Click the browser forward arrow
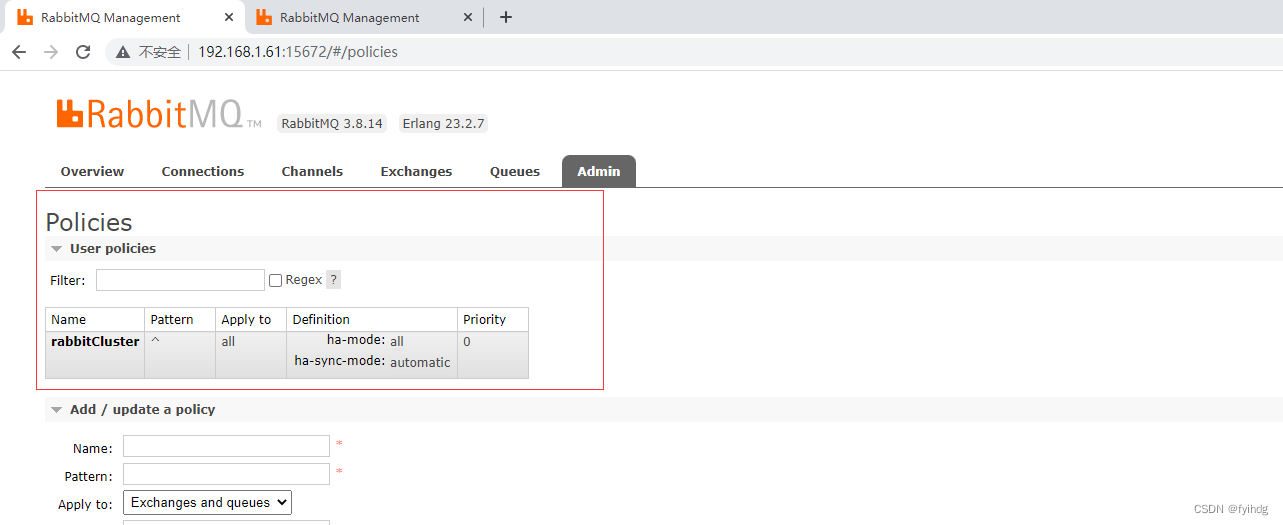The height and width of the screenshot is (525, 1283). pos(51,52)
